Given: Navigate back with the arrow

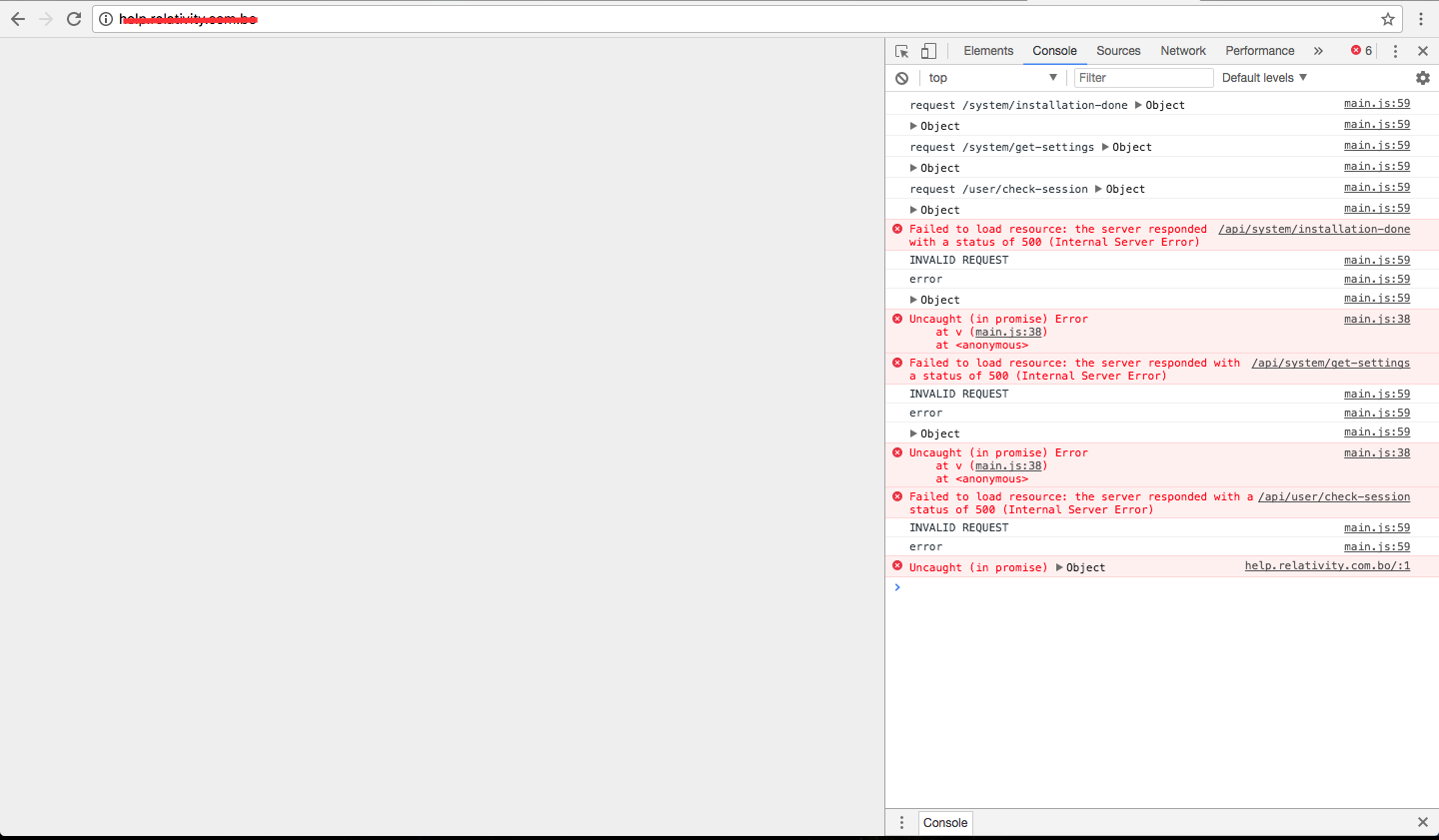Looking at the screenshot, I should coord(17,18).
